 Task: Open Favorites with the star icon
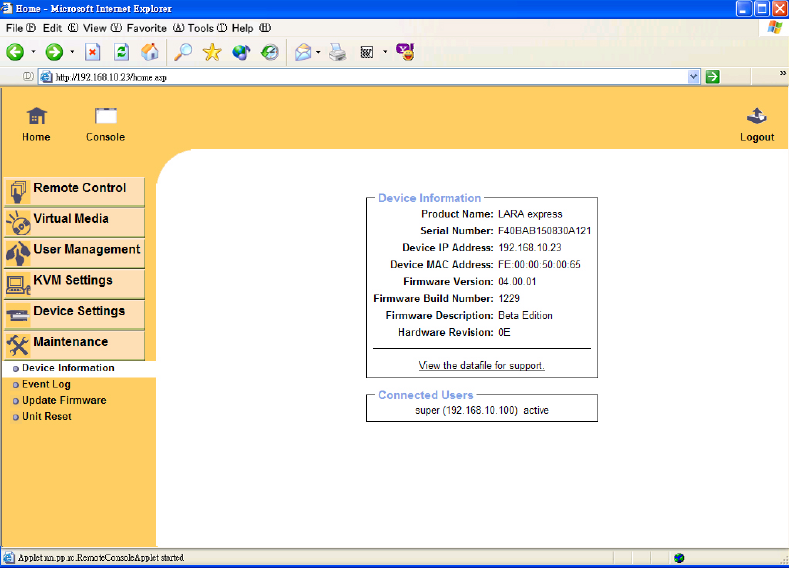tap(212, 52)
